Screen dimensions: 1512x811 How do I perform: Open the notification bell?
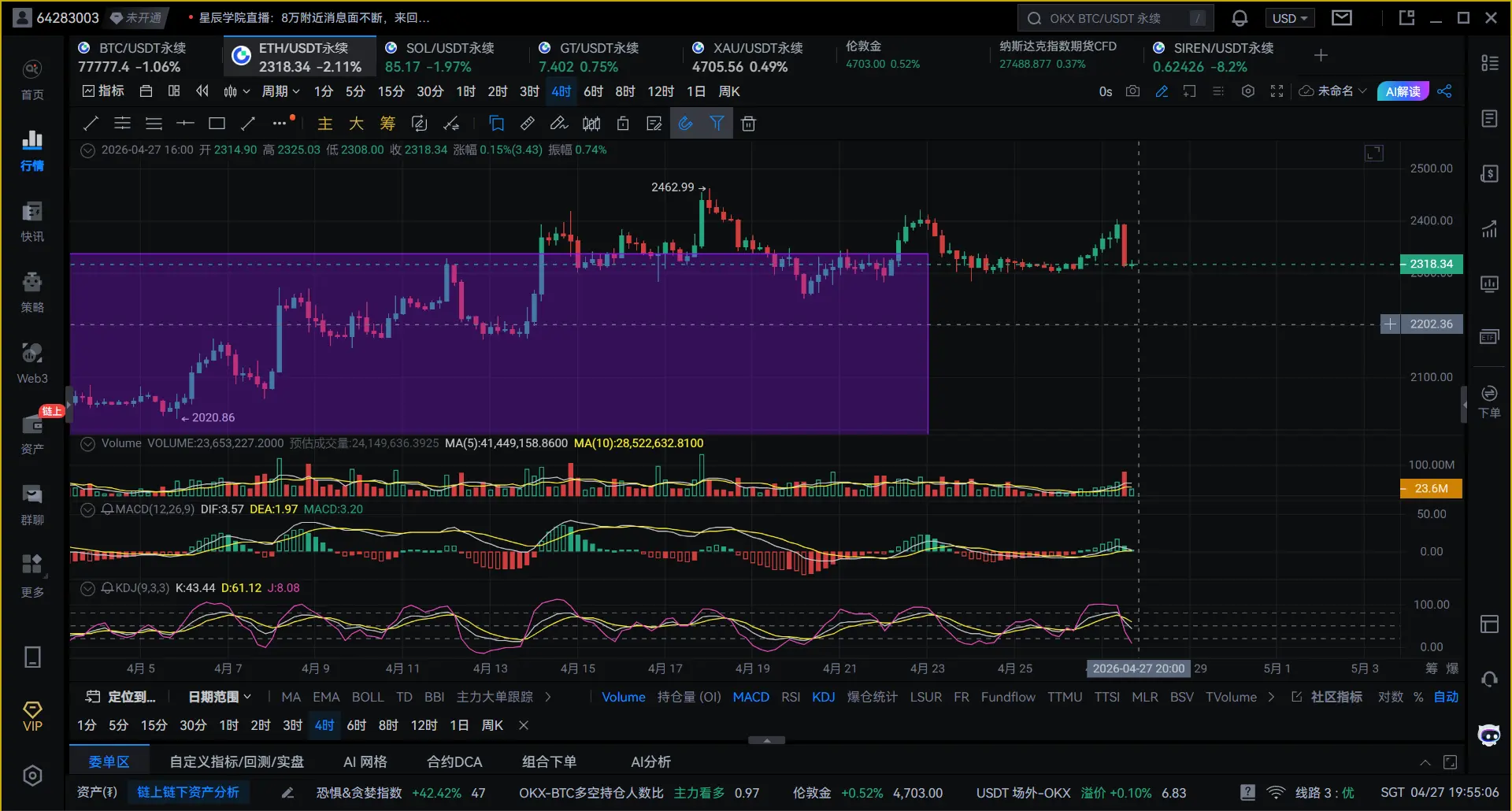coord(1240,18)
